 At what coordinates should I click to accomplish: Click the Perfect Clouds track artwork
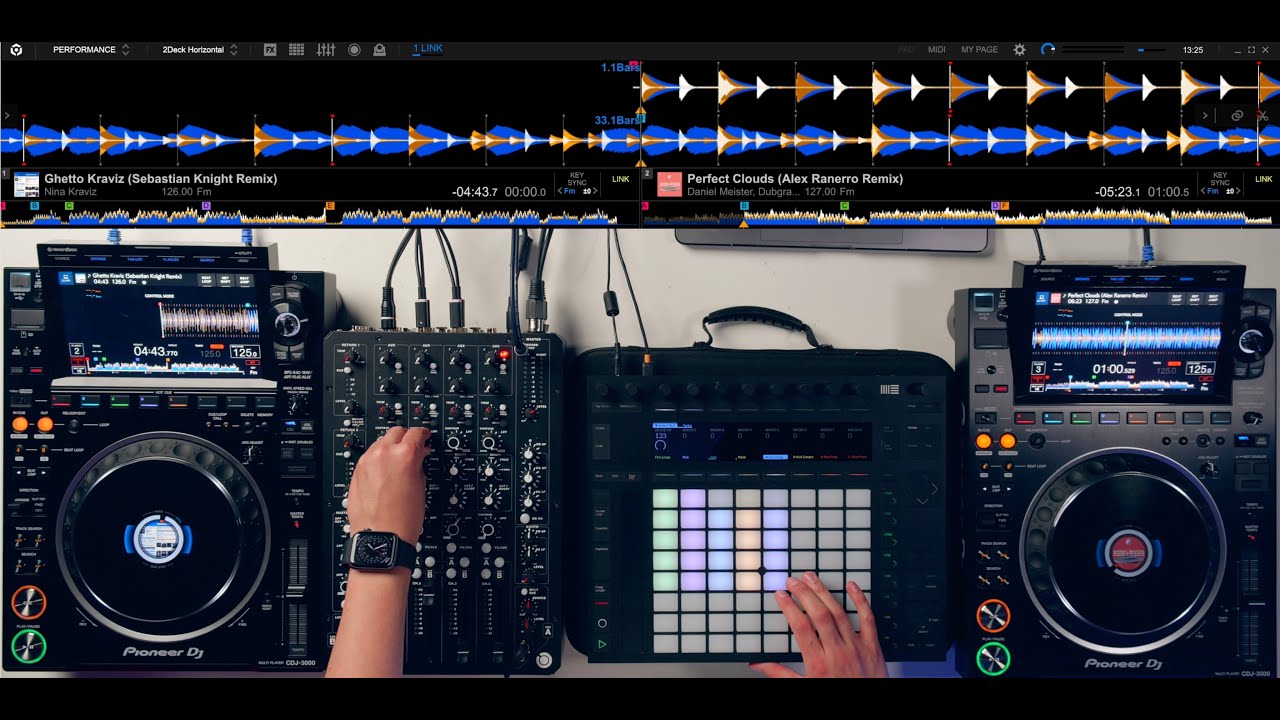[669, 184]
